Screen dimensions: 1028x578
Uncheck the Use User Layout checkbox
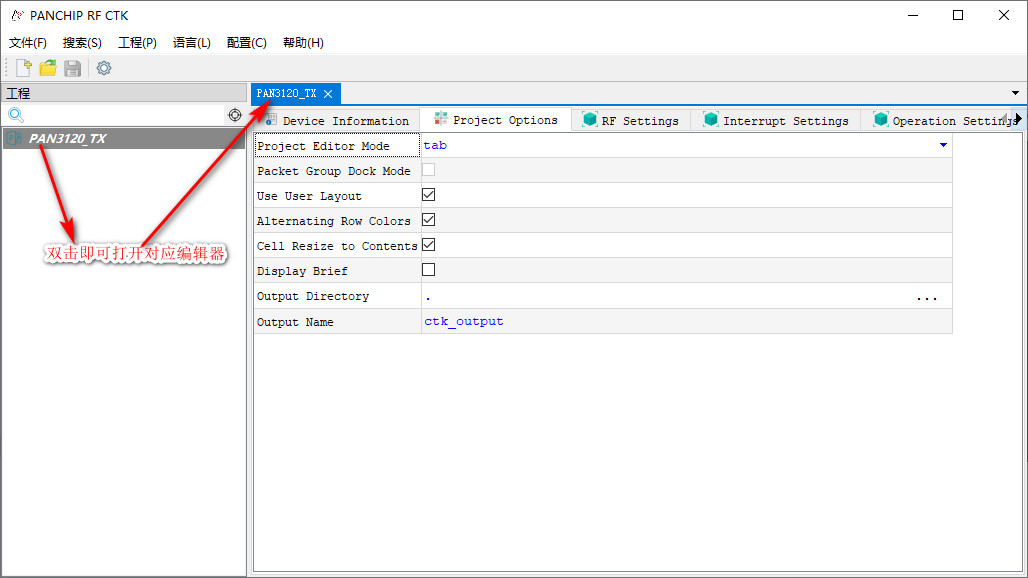click(x=429, y=195)
